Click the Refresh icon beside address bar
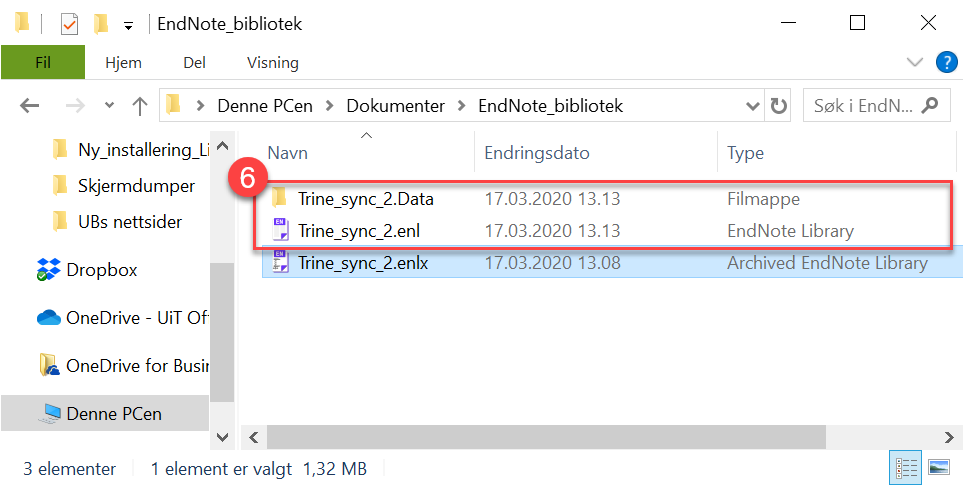The width and height of the screenshot is (963, 486). click(778, 105)
